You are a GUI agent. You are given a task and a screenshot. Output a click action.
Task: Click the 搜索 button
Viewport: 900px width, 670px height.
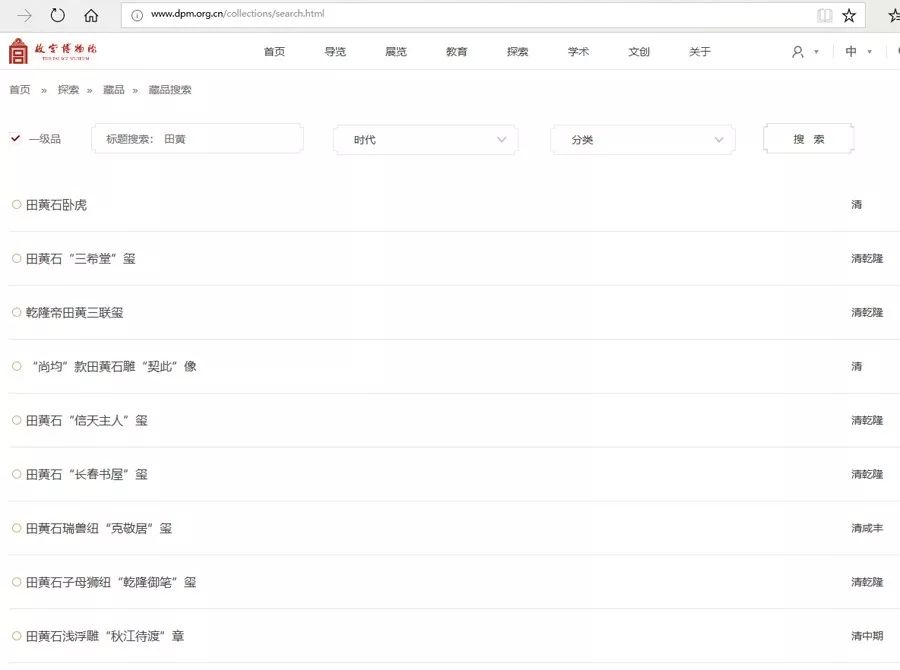click(x=809, y=139)
